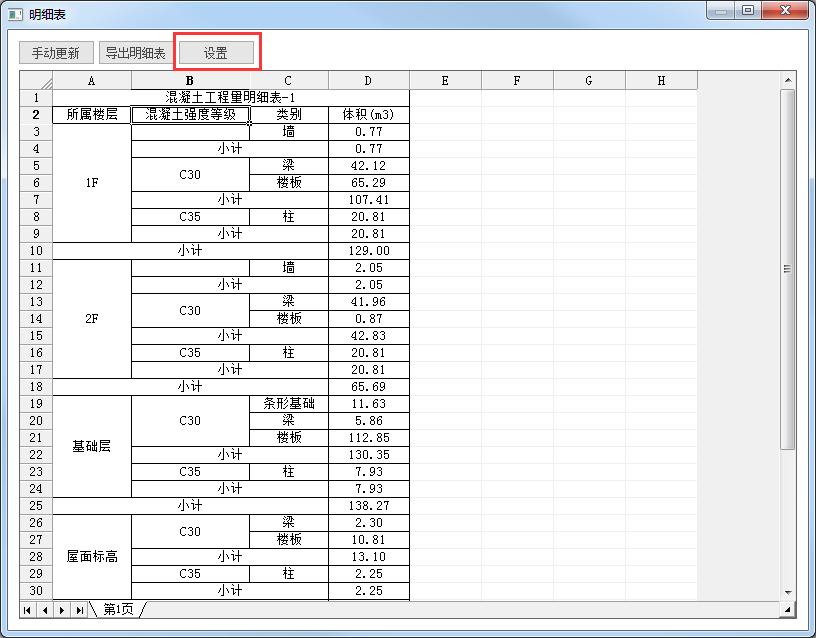This screenshot has width=816, height=638.
Task: Click the 基础层 floor cell
Action: [x=92, y=446]
